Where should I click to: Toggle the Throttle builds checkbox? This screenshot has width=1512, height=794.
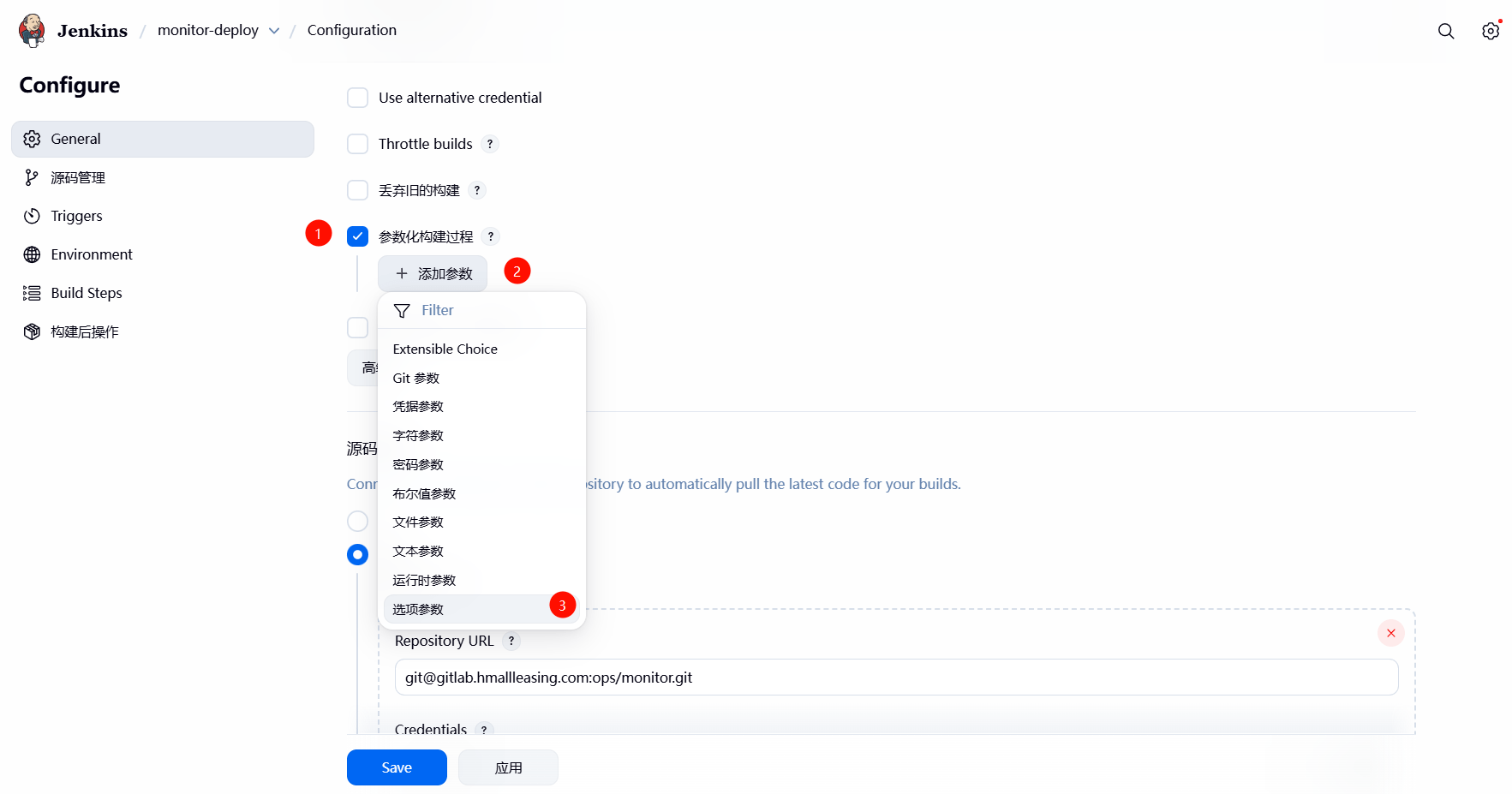coord(357,144)
